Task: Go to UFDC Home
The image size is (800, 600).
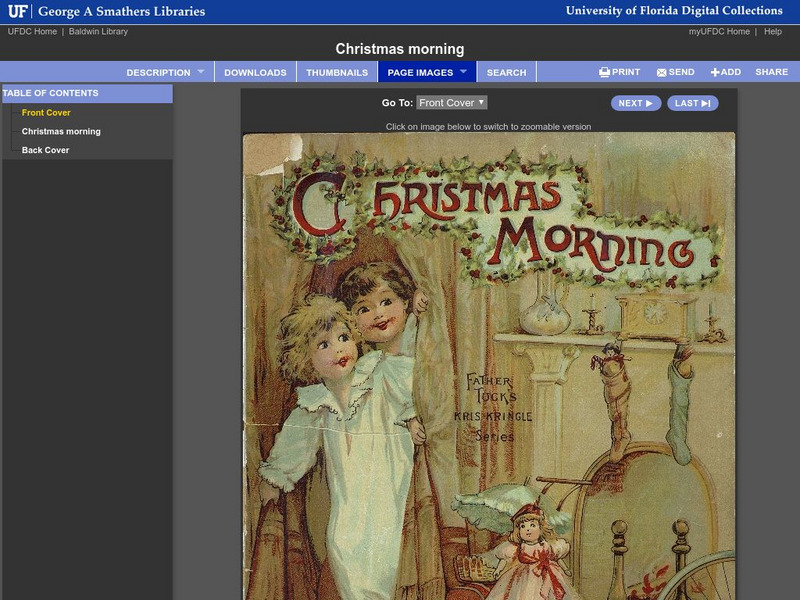Action: pyautogui.click(x=32, y=32)
